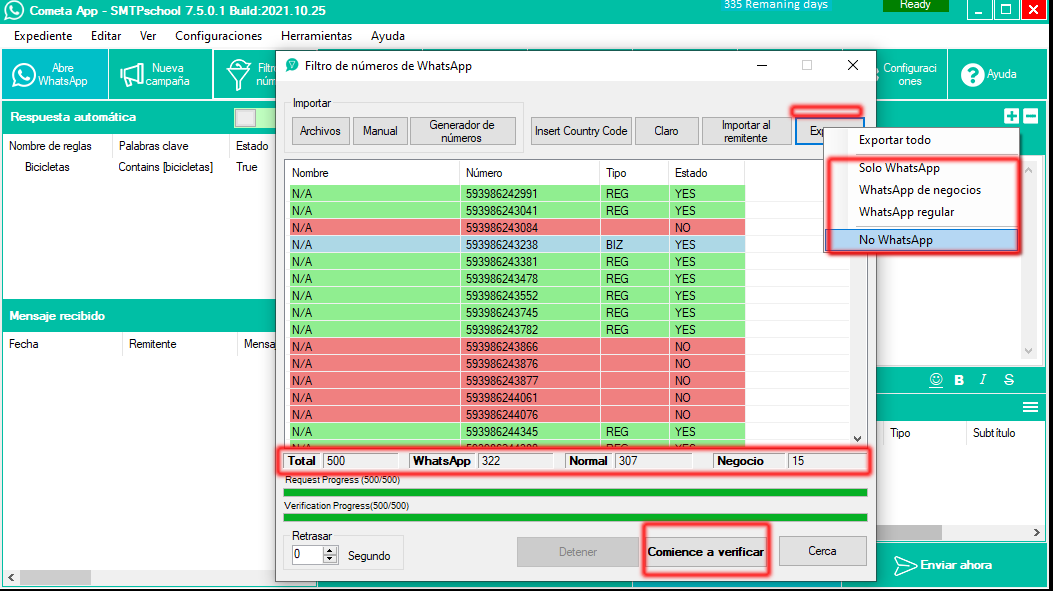Select the row with number 593986242991
This screenshot has height=591, width=1053.
click(x=516, y=193)
